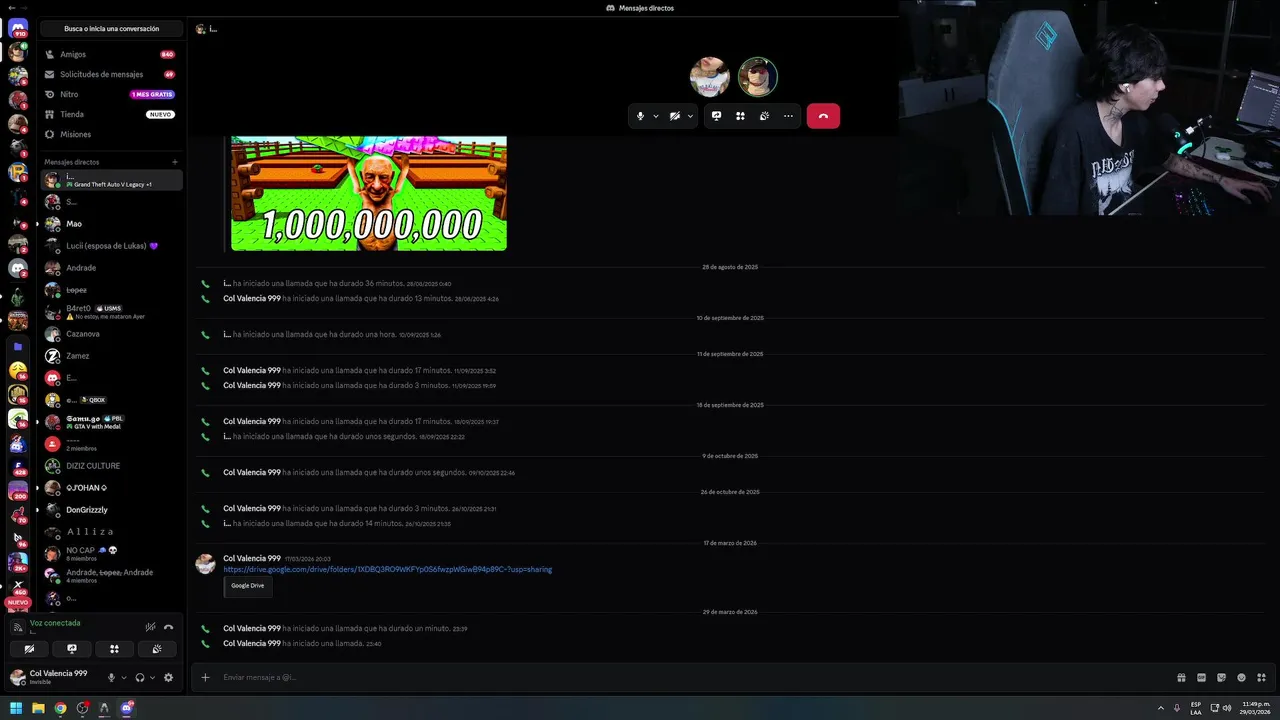Share screen from voice panel button
This screenshot has width=1280, height=720.
pyautogui.click(x=72, y=649)
